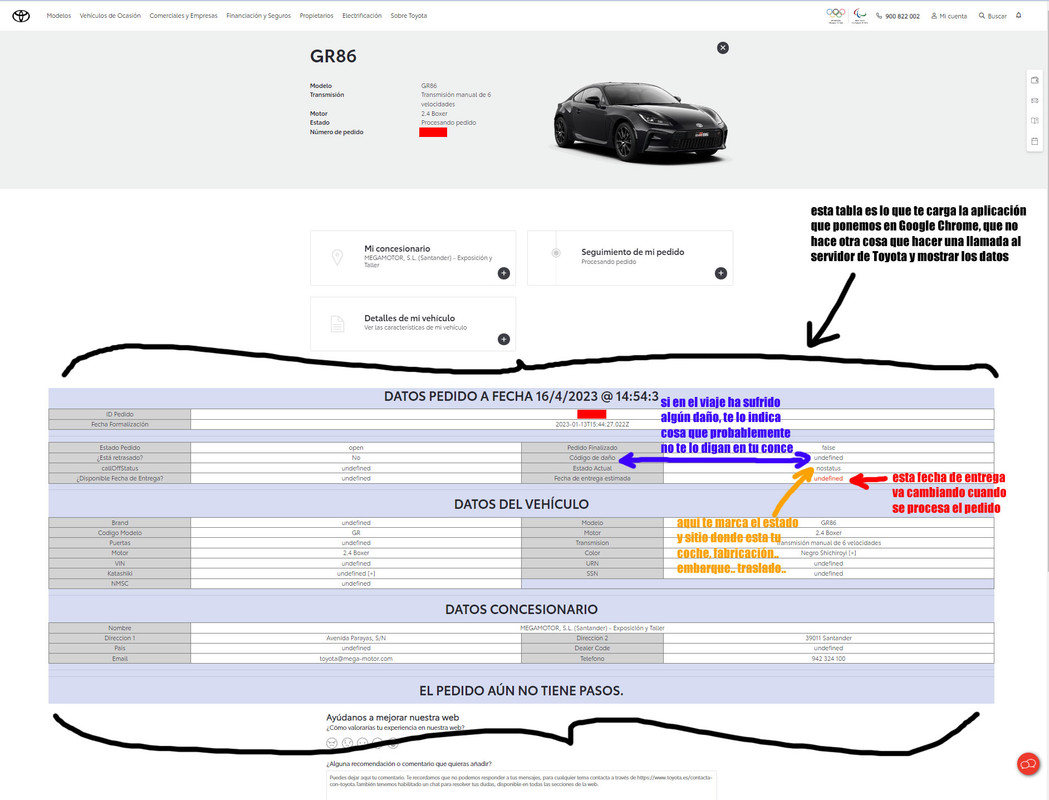This screenshot has height=800, width=1049.
Task: Click Detalles de mi vehículo title
Action: 409,318
